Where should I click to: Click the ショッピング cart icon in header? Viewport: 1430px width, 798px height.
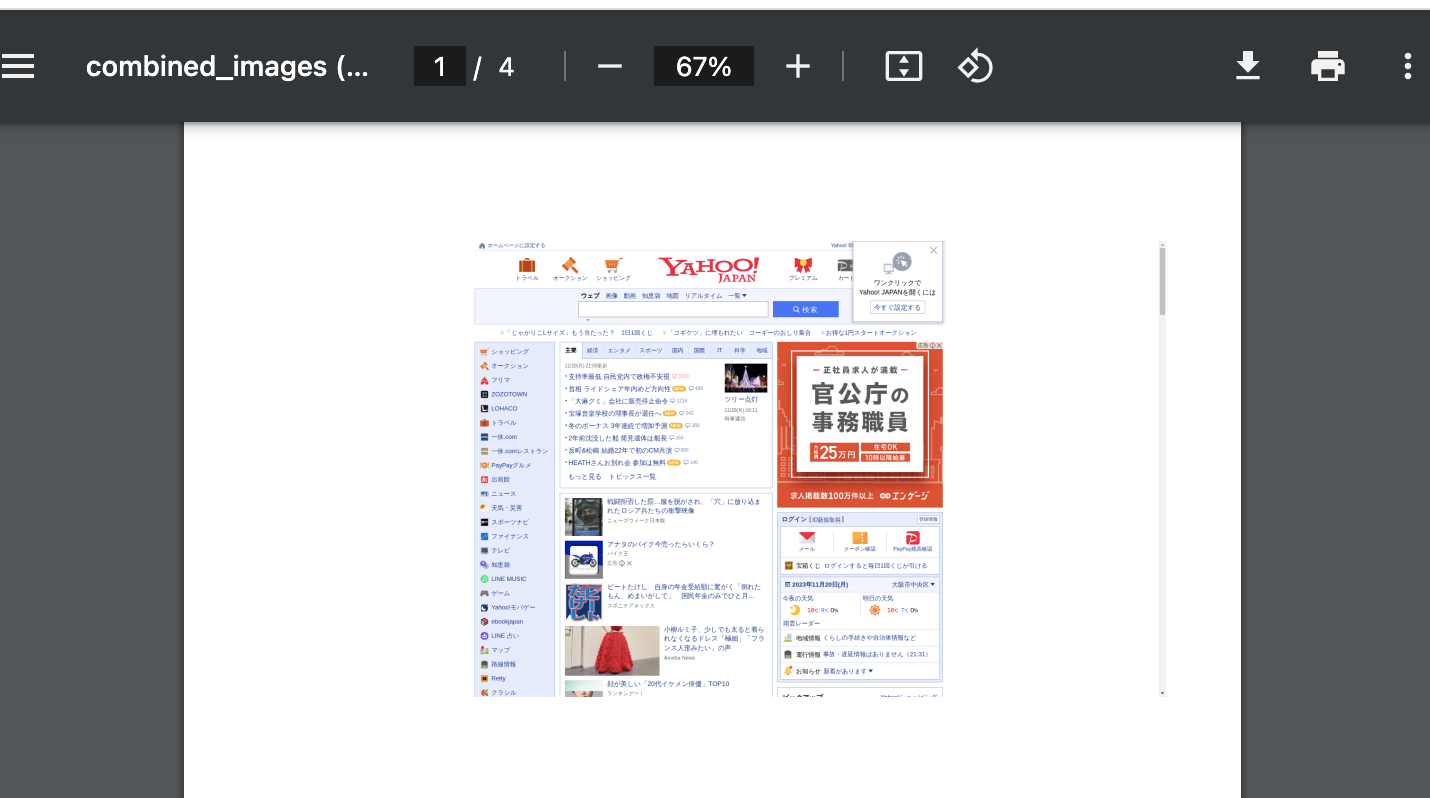(x=613, y=265)
